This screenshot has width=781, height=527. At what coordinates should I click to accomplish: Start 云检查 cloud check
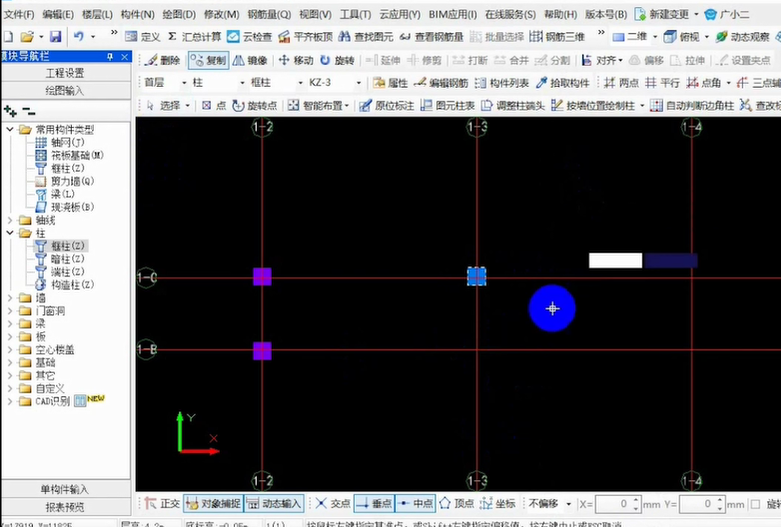tap(250, 36)
